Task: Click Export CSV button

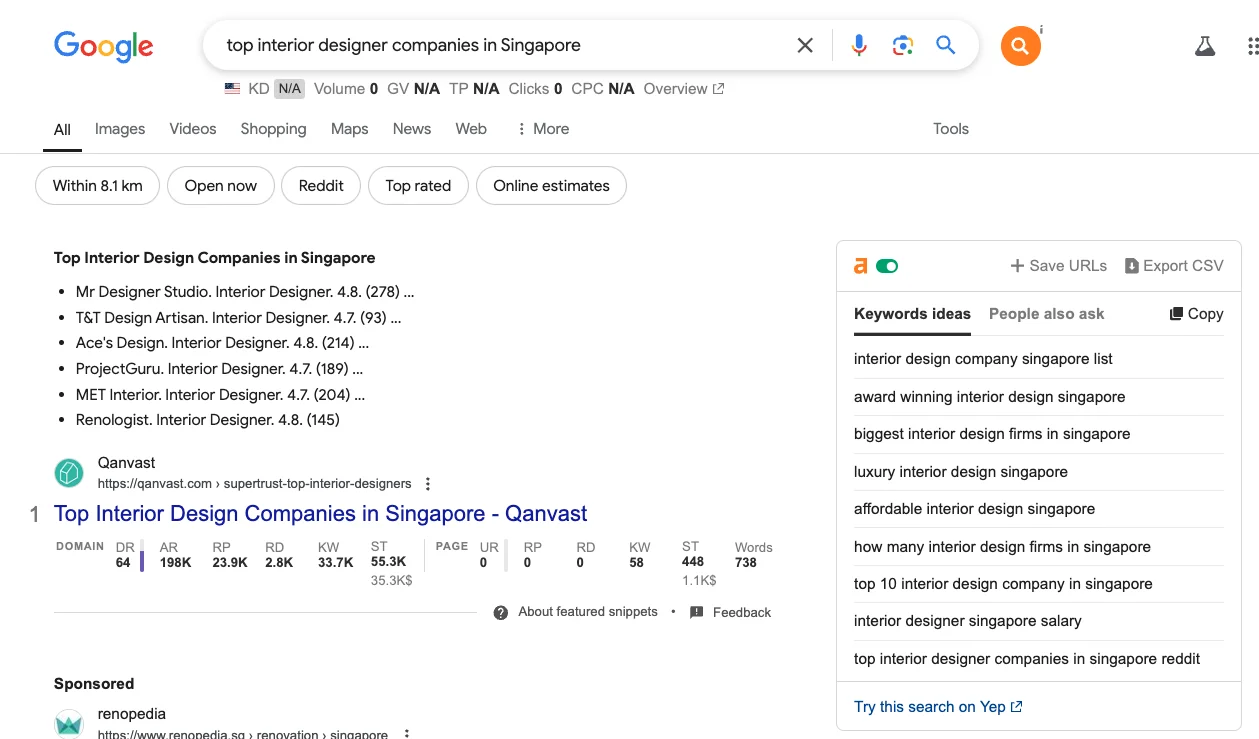Action: (1174, 266)
